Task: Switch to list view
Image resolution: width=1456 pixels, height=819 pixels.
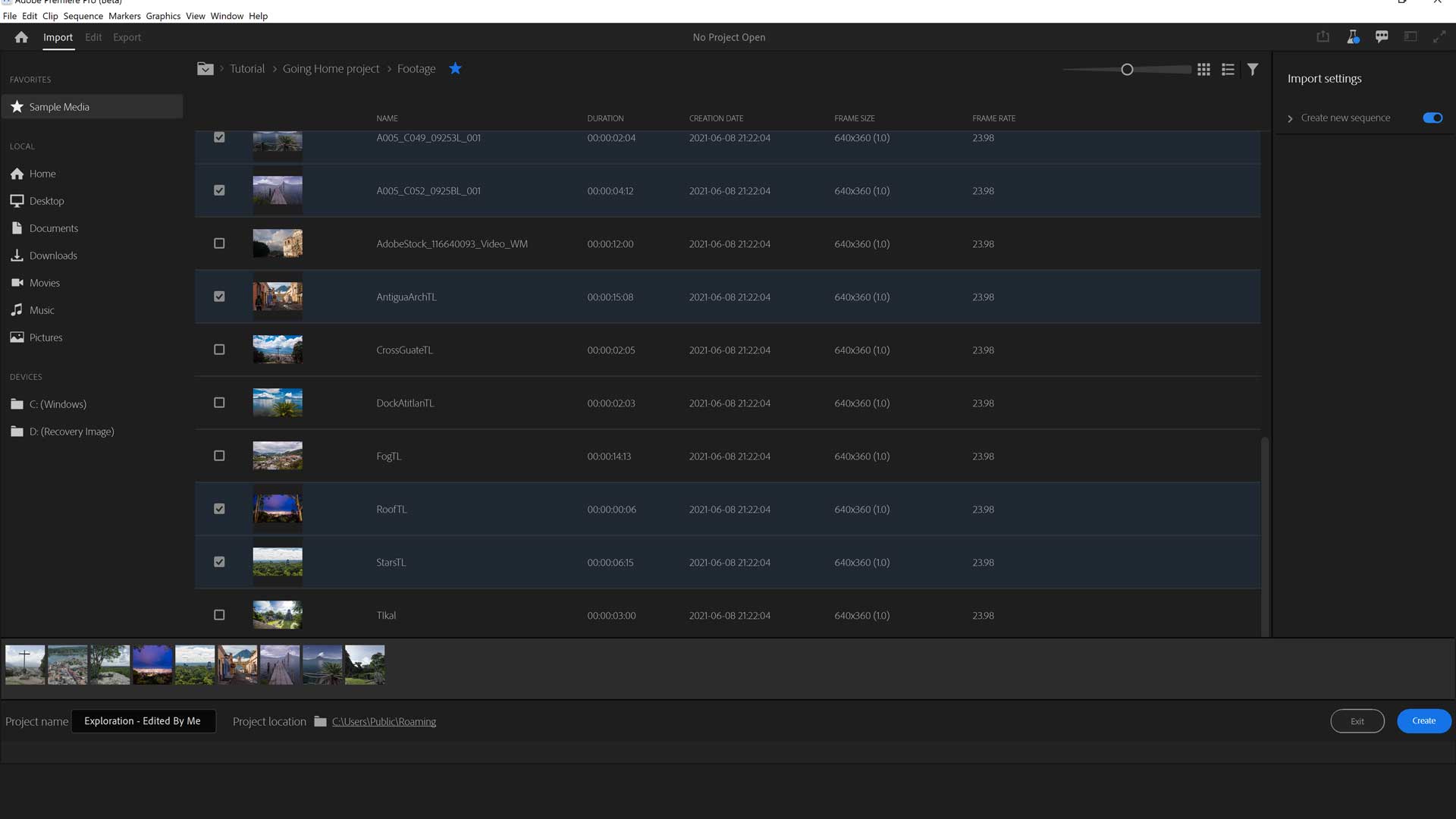Action: point(1228,69)
